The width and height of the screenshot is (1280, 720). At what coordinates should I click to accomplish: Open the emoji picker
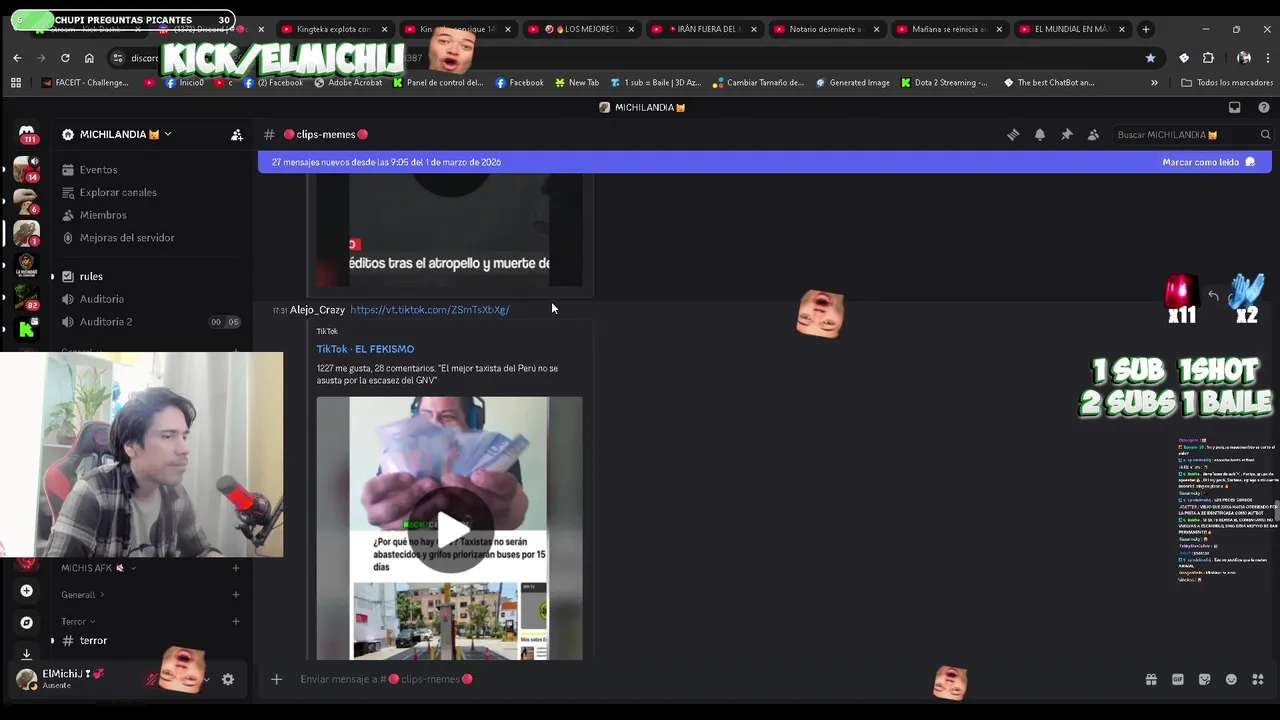[1231, 679]
